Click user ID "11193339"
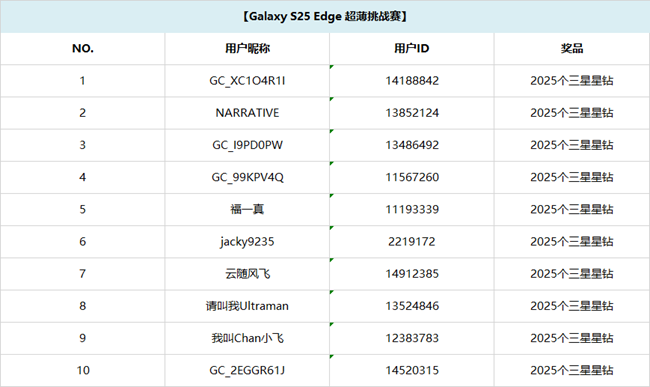 (412, 209)
